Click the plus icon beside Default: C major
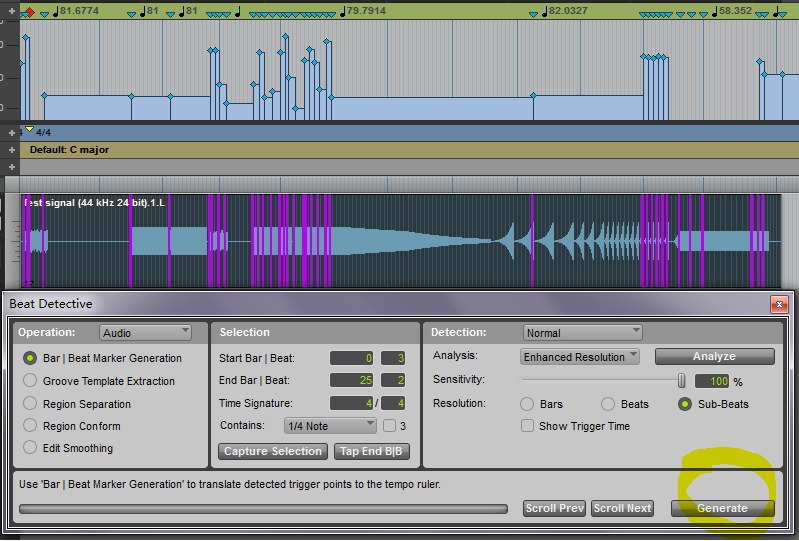 (x=12, y=149)
